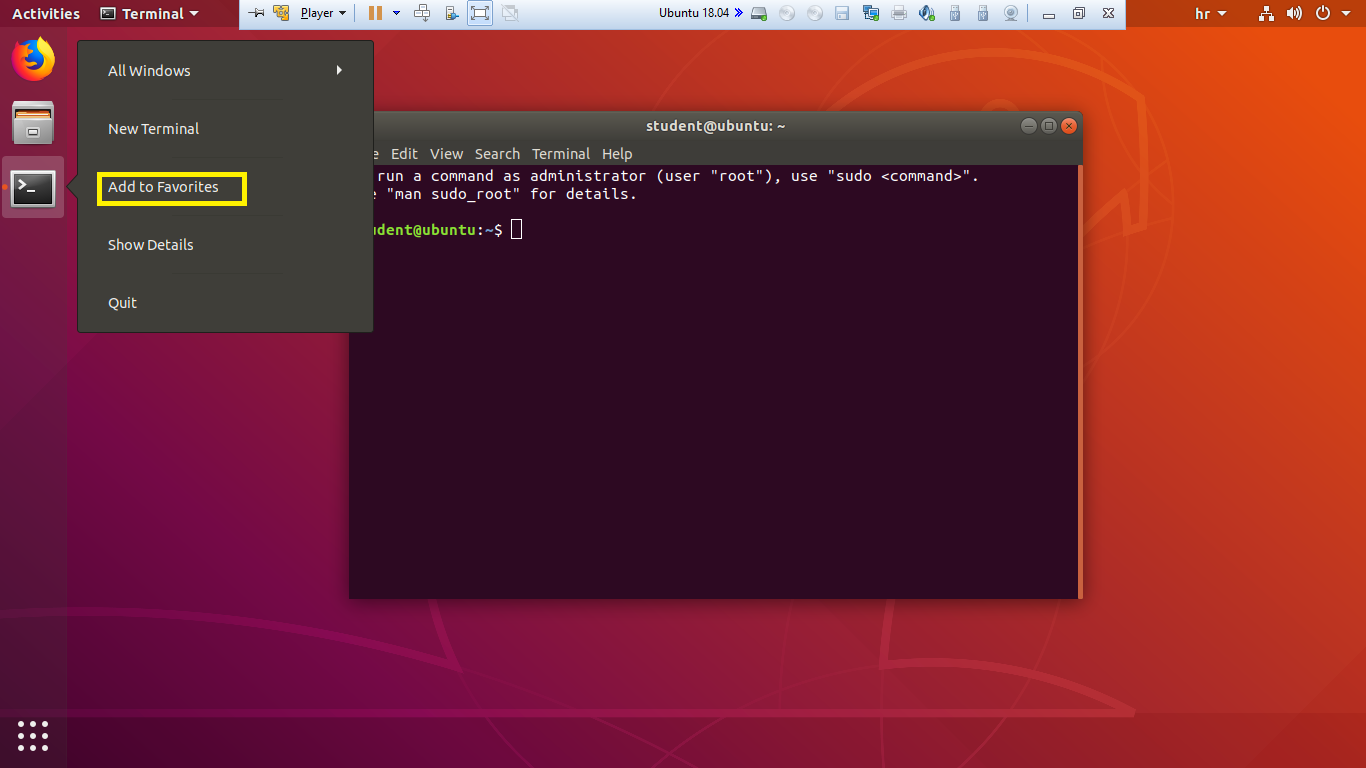This screenshot has height=768, width=1366.
Task: Click the network status icon in top bar
Action: click(1267, 14)
